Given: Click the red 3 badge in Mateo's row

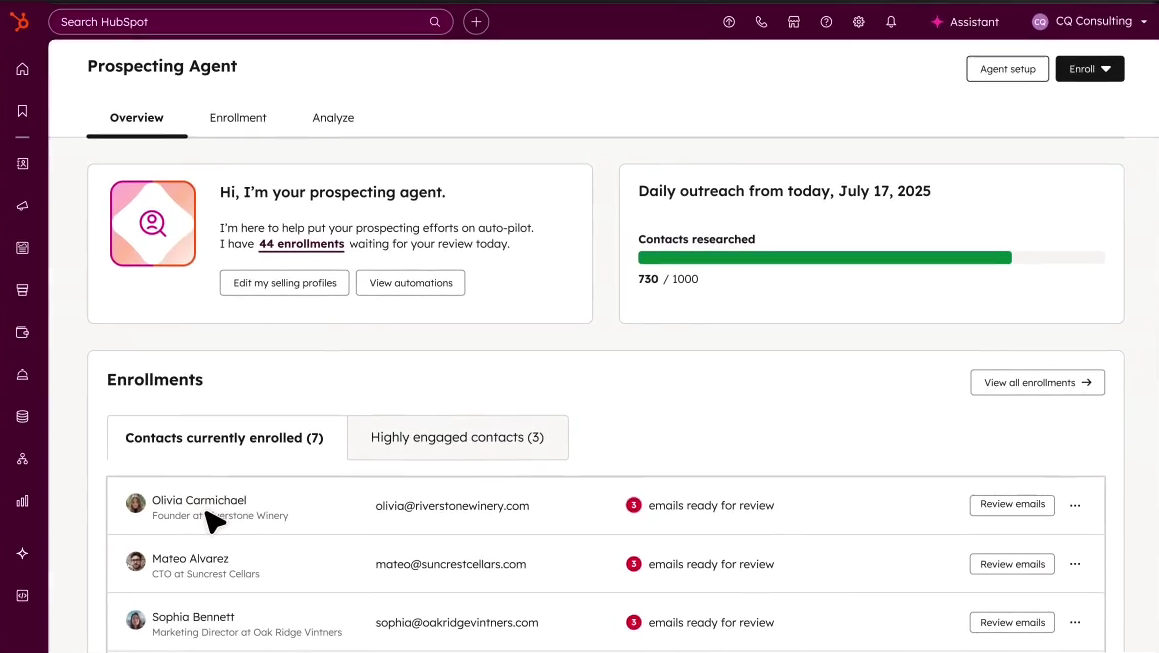Looking at the screenshot, I should [633, 564].
